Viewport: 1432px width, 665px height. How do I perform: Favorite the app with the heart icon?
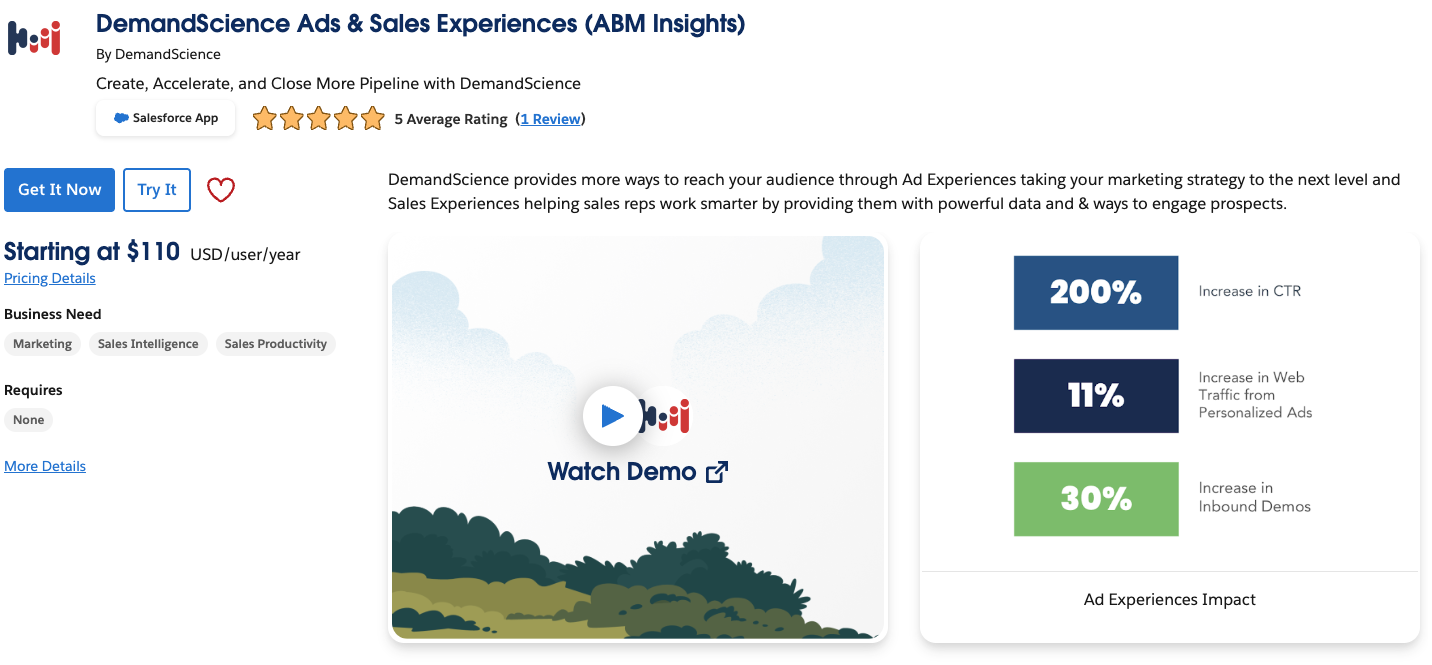221,190
